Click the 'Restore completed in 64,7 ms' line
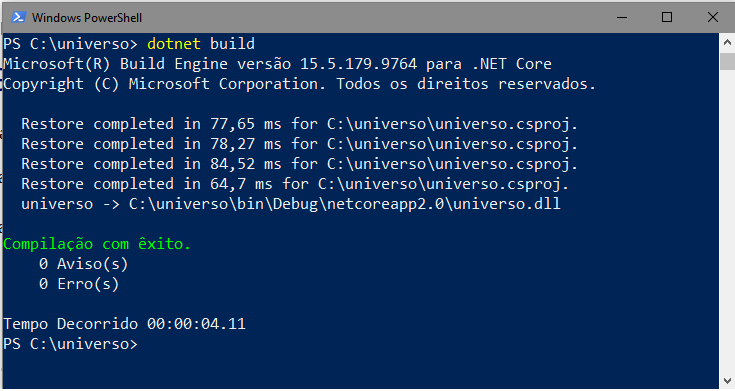Viewport: 735px width, 391px height. point(295,184)
